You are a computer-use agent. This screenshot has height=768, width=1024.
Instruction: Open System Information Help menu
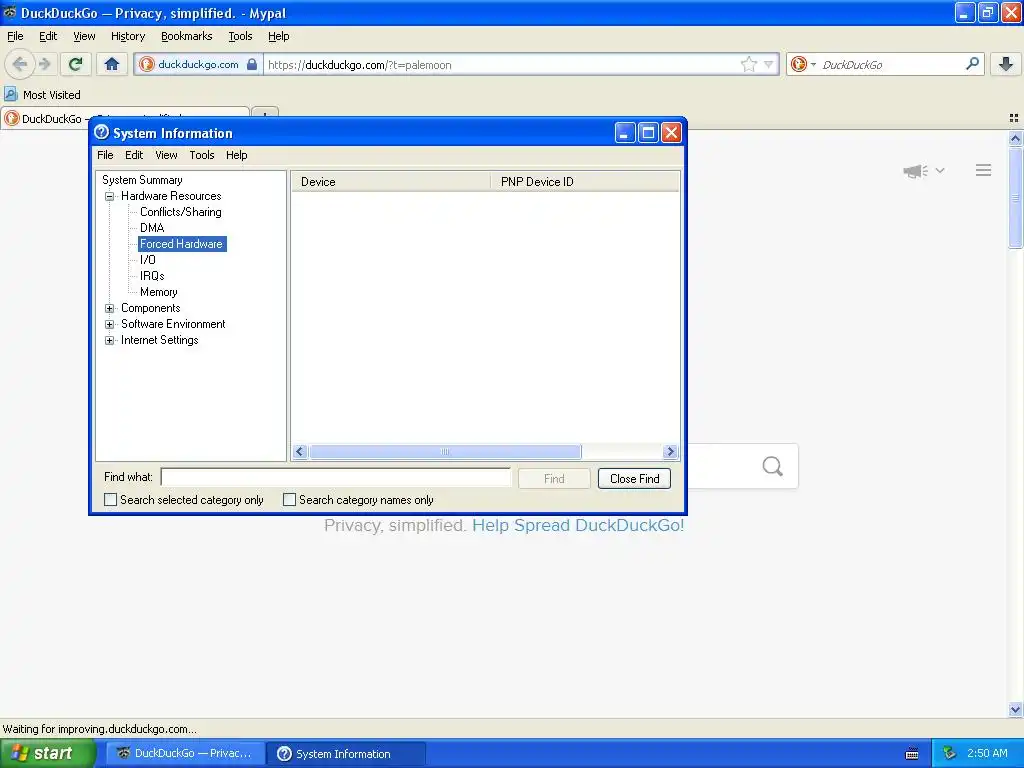tap(236, 155)
